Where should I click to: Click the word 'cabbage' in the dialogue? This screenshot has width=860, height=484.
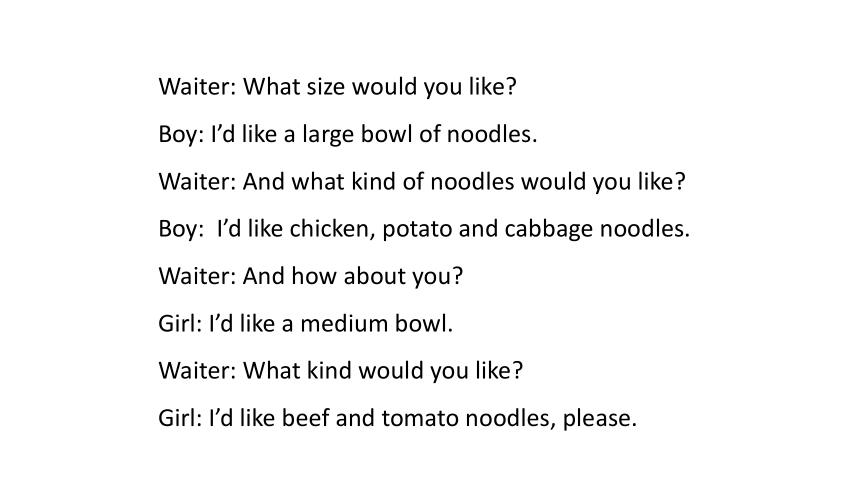tap(548, 230)
